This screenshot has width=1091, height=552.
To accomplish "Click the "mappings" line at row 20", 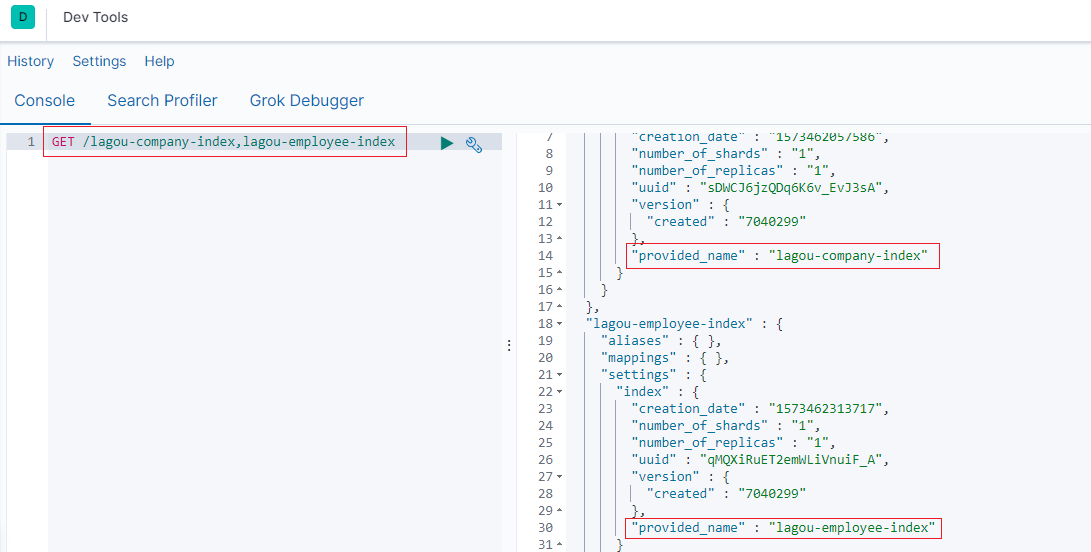I will 665,358.
